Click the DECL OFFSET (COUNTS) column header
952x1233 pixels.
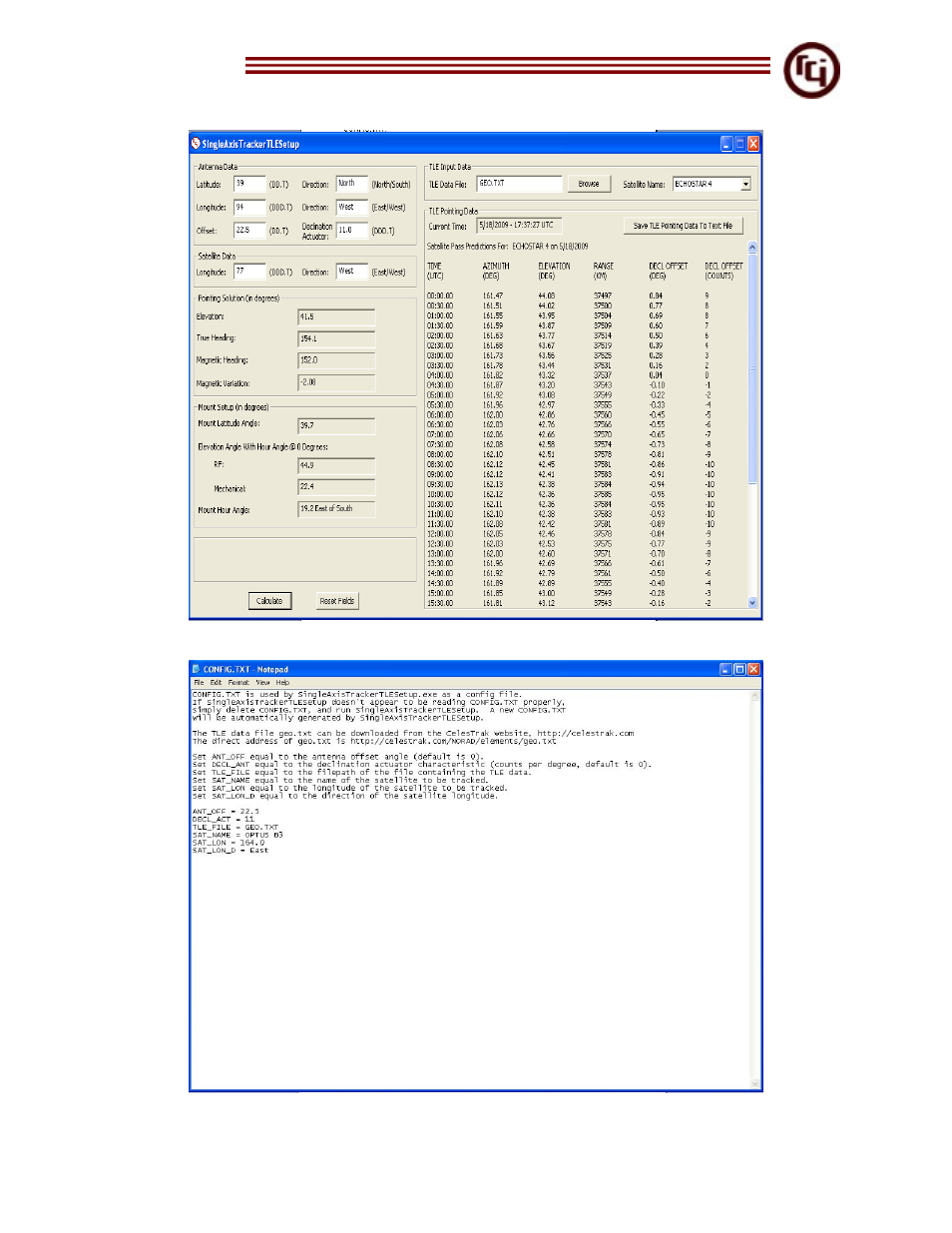[x=723, y=271]
